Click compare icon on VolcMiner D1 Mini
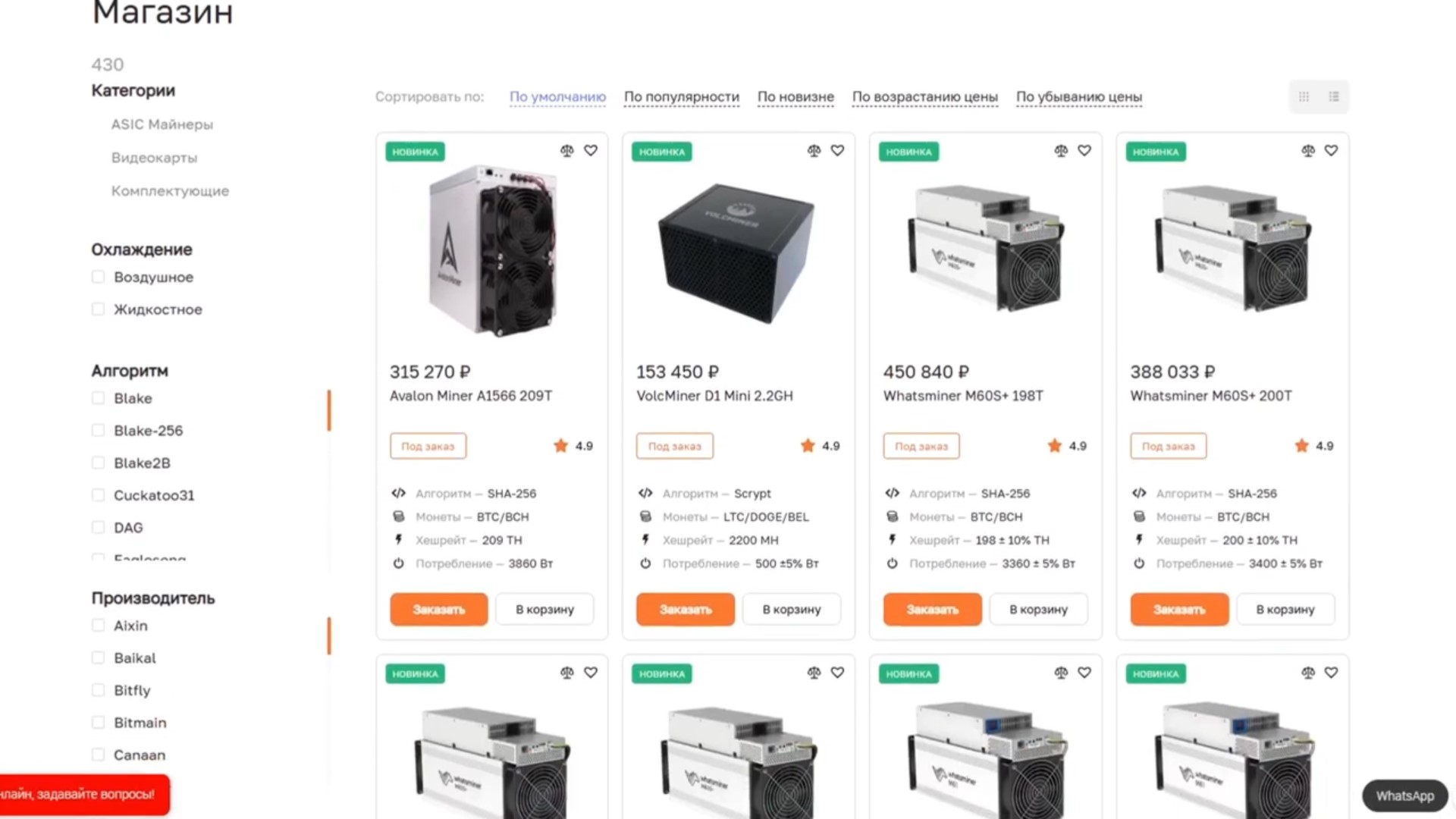The image size is (1456, 819). [814, 151]
